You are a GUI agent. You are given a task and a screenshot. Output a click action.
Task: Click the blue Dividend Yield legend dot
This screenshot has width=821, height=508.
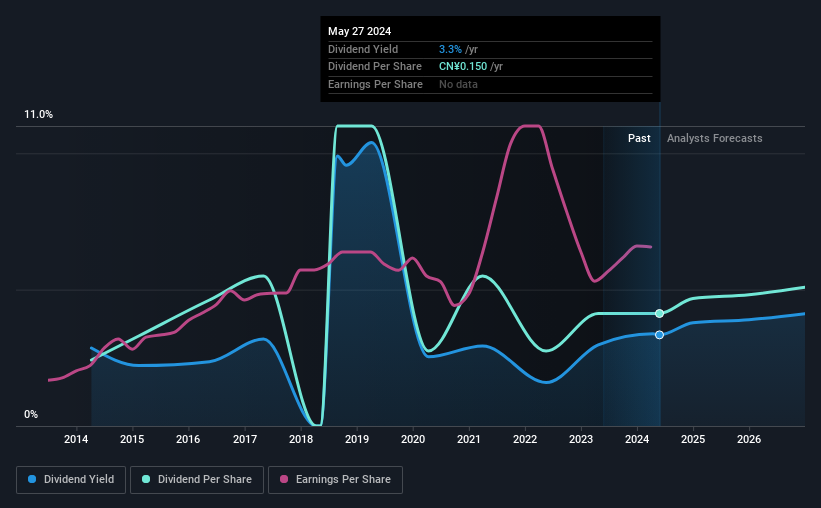[32, 479]
